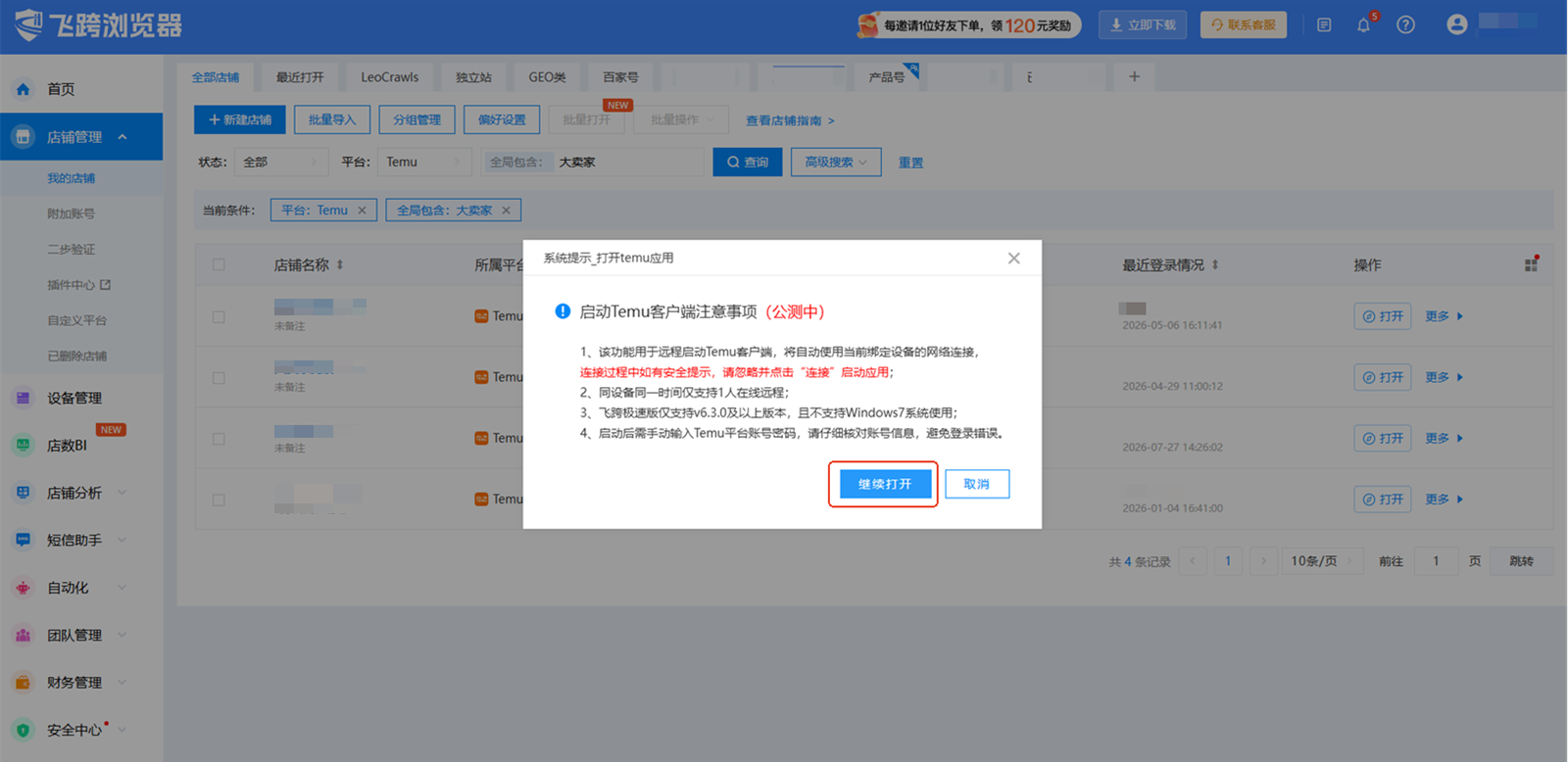This screenshot has height=762, width=1568.
Task: Expand the 安全中心 sidebar section
Action: [122, 730]
